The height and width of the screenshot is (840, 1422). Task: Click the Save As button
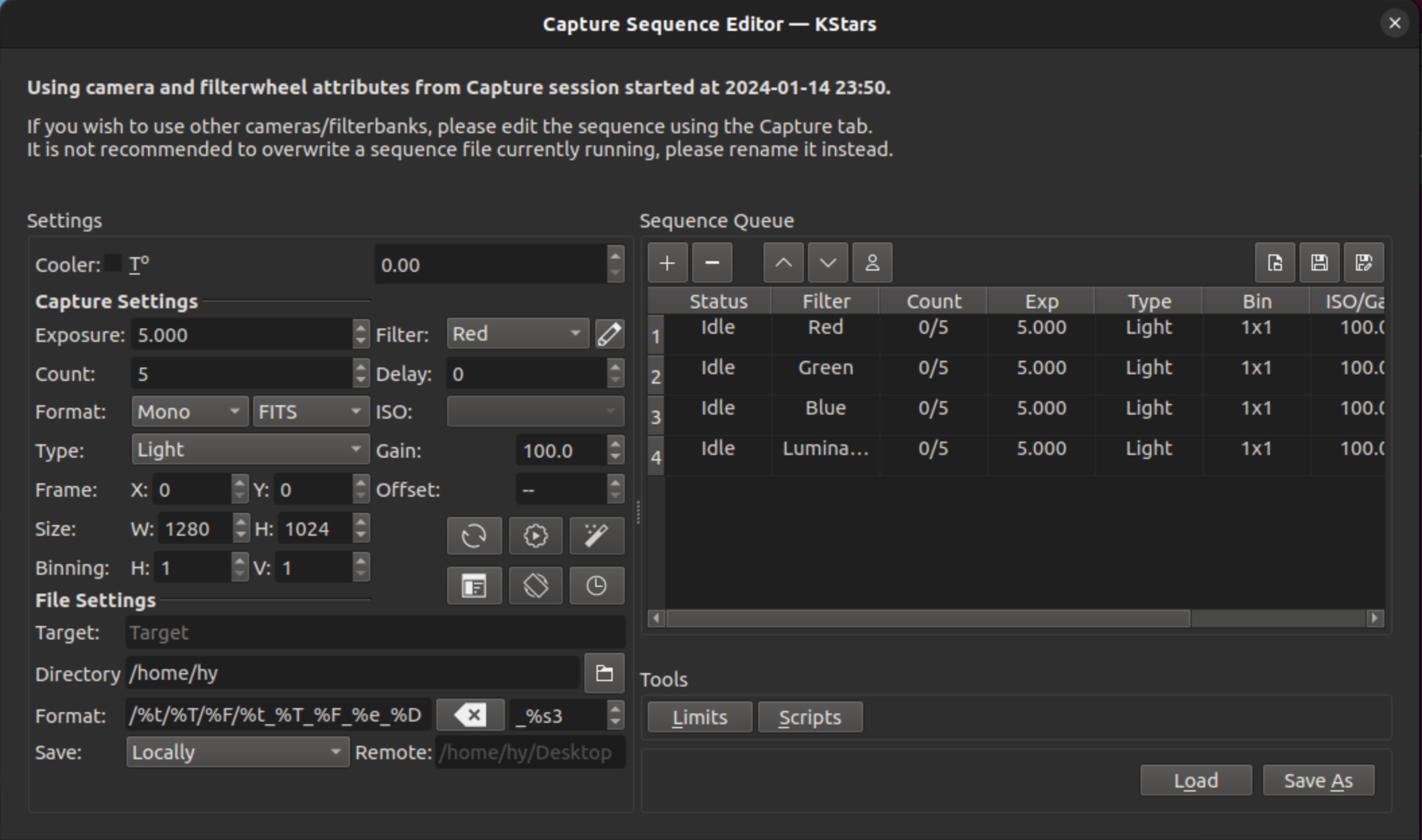(1318, 780)
